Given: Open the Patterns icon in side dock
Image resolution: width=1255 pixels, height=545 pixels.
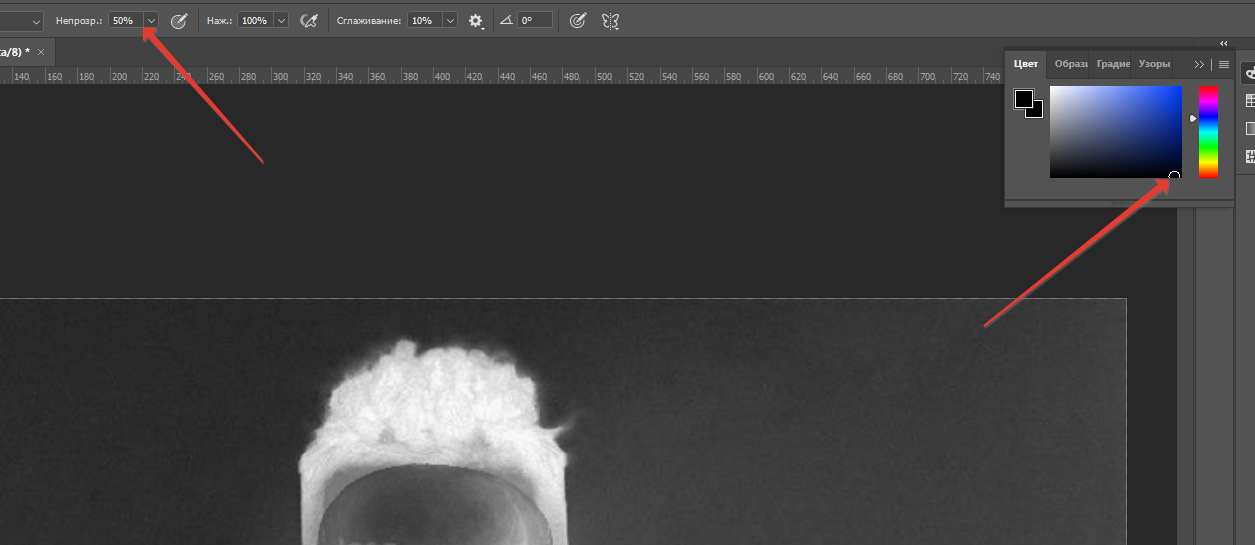Looking at the screenshot, I should pyautogui.click(x=1249, y=156).
